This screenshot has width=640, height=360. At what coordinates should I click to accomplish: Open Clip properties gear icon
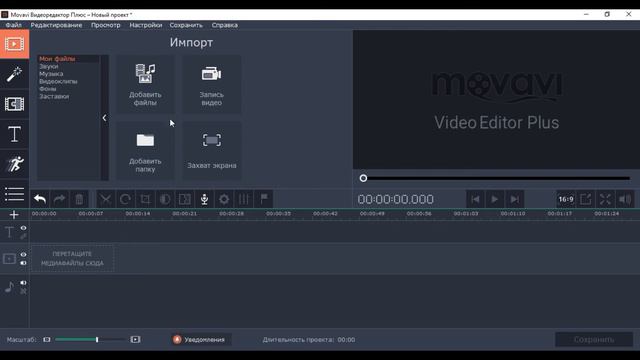(x=224, y=199)
